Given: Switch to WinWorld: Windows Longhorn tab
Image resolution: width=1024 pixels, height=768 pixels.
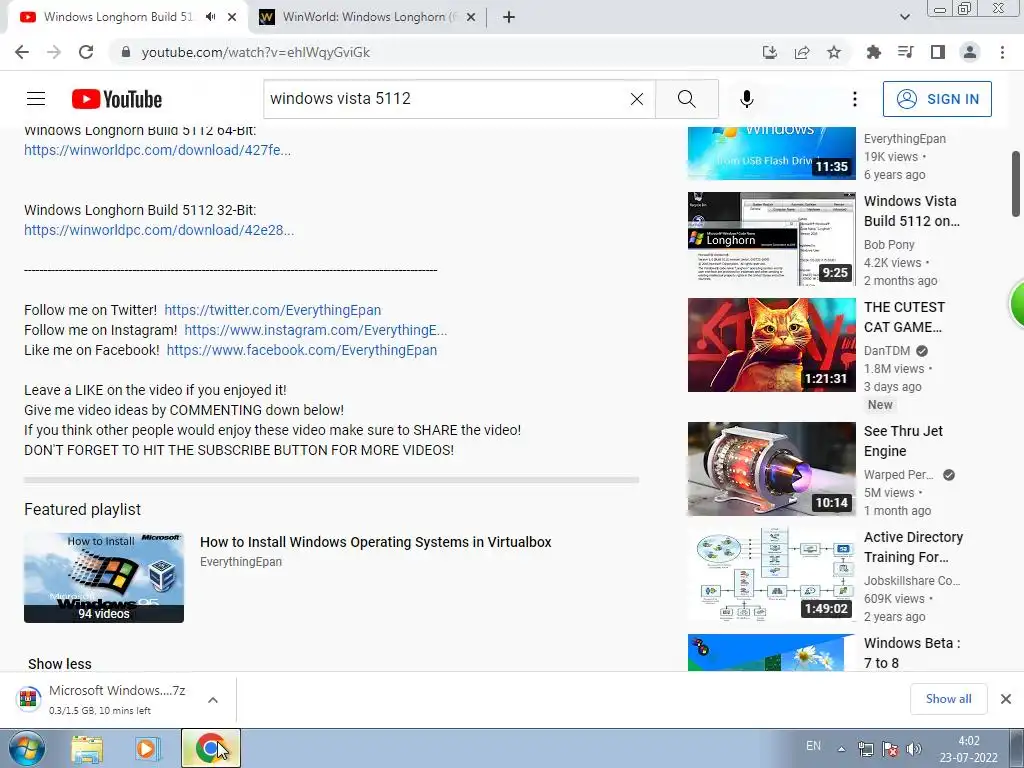Looking at the screenshot, I should 368,17.
